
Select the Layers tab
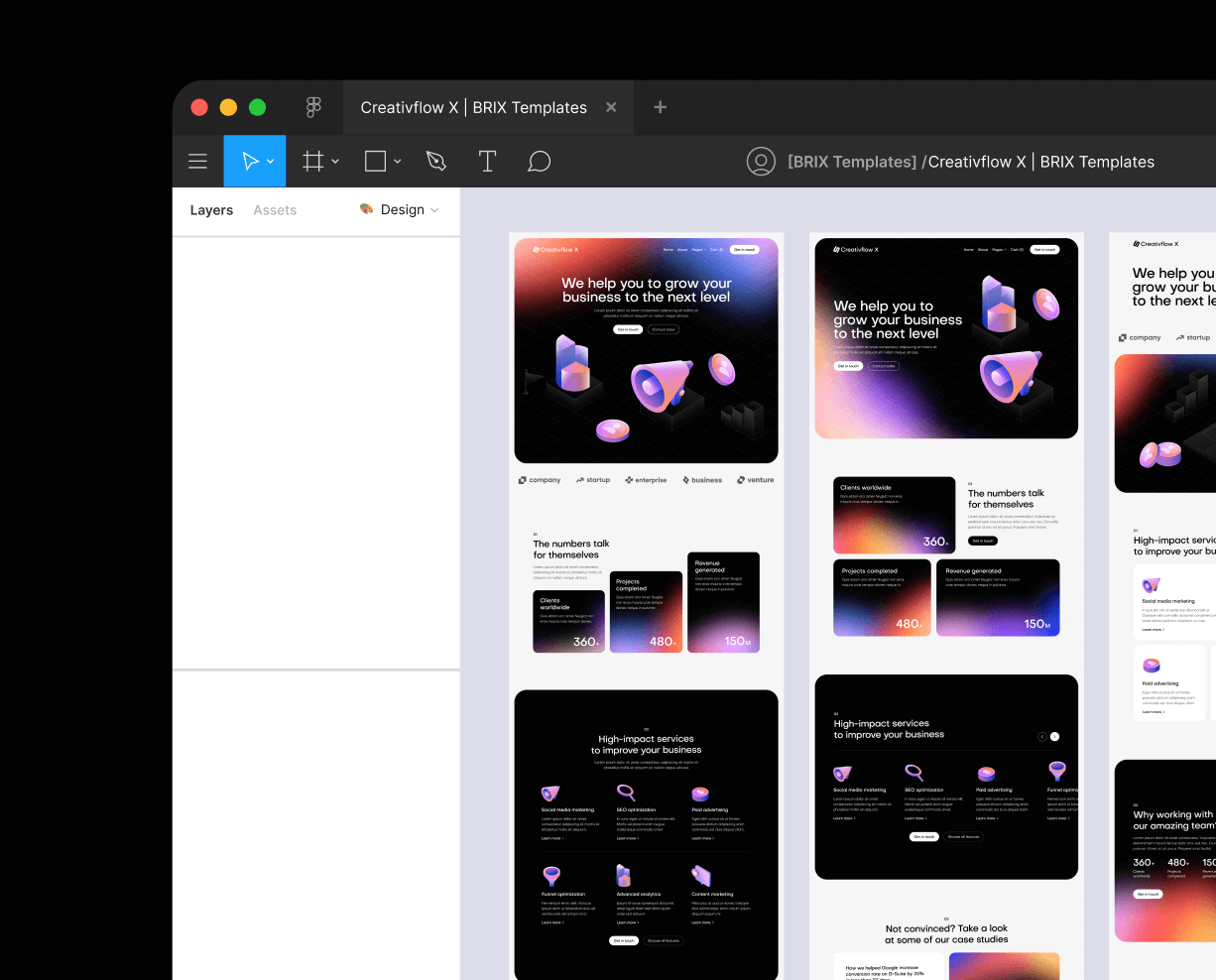point(211,209)
